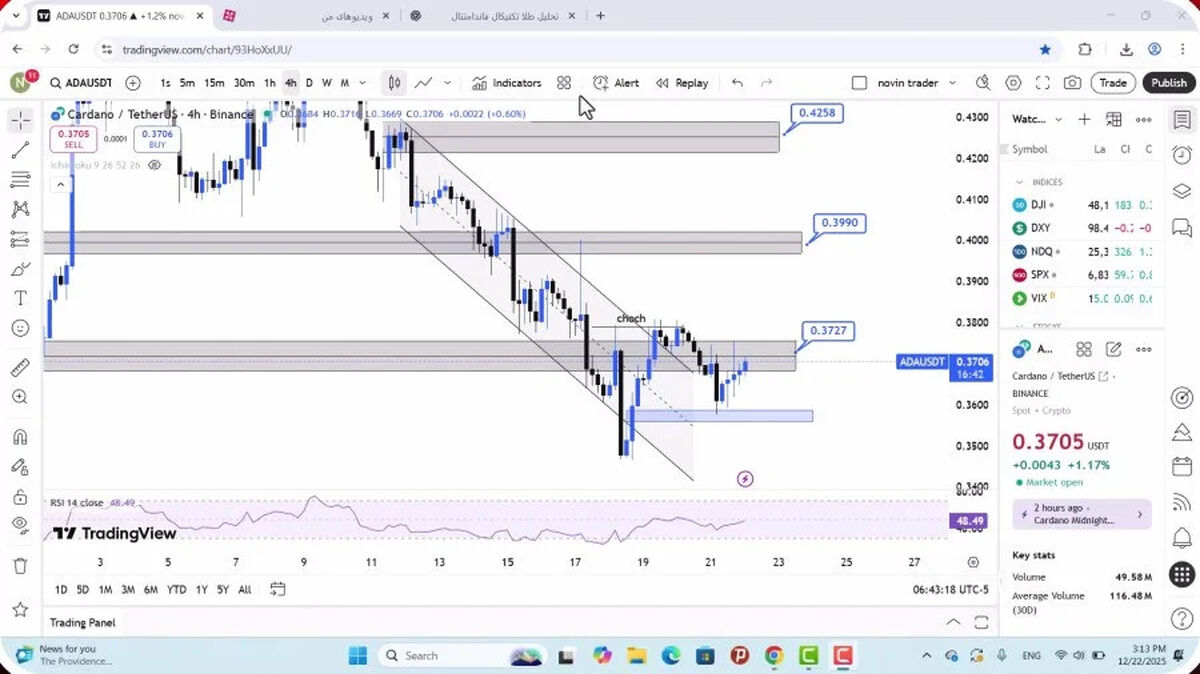
Task: Select the VIX row in the watchlist
Action: [1082, 298]
